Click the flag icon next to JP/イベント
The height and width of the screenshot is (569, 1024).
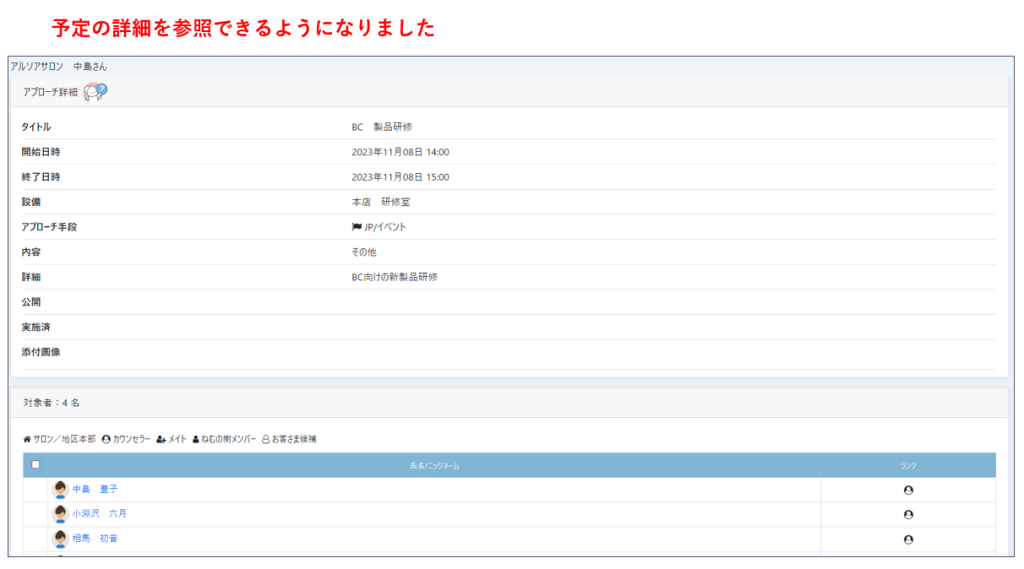tap(357, 227)
